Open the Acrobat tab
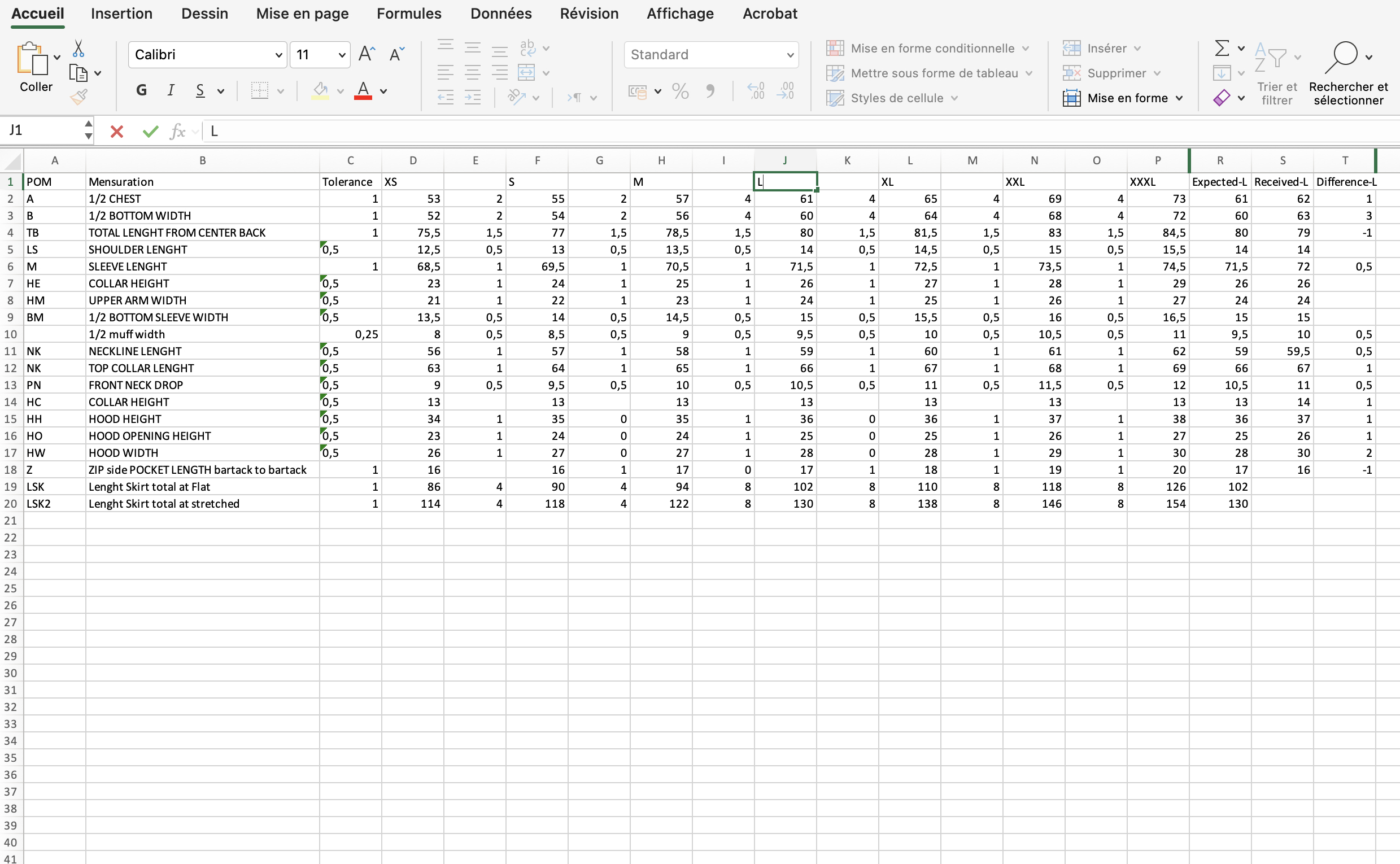Image resolution: width=1400 pixels, height=864 pixels. click(770, 13)
